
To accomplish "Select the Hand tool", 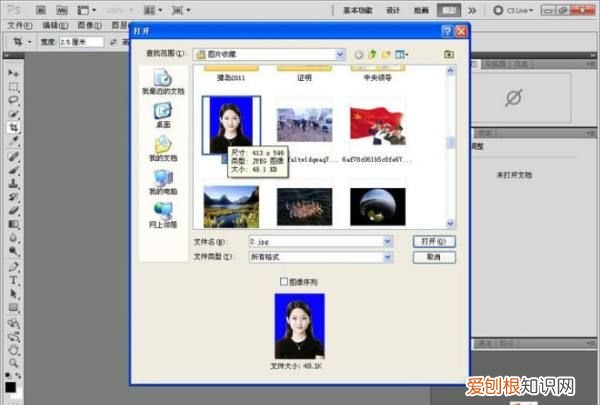I will pos(13,350).
